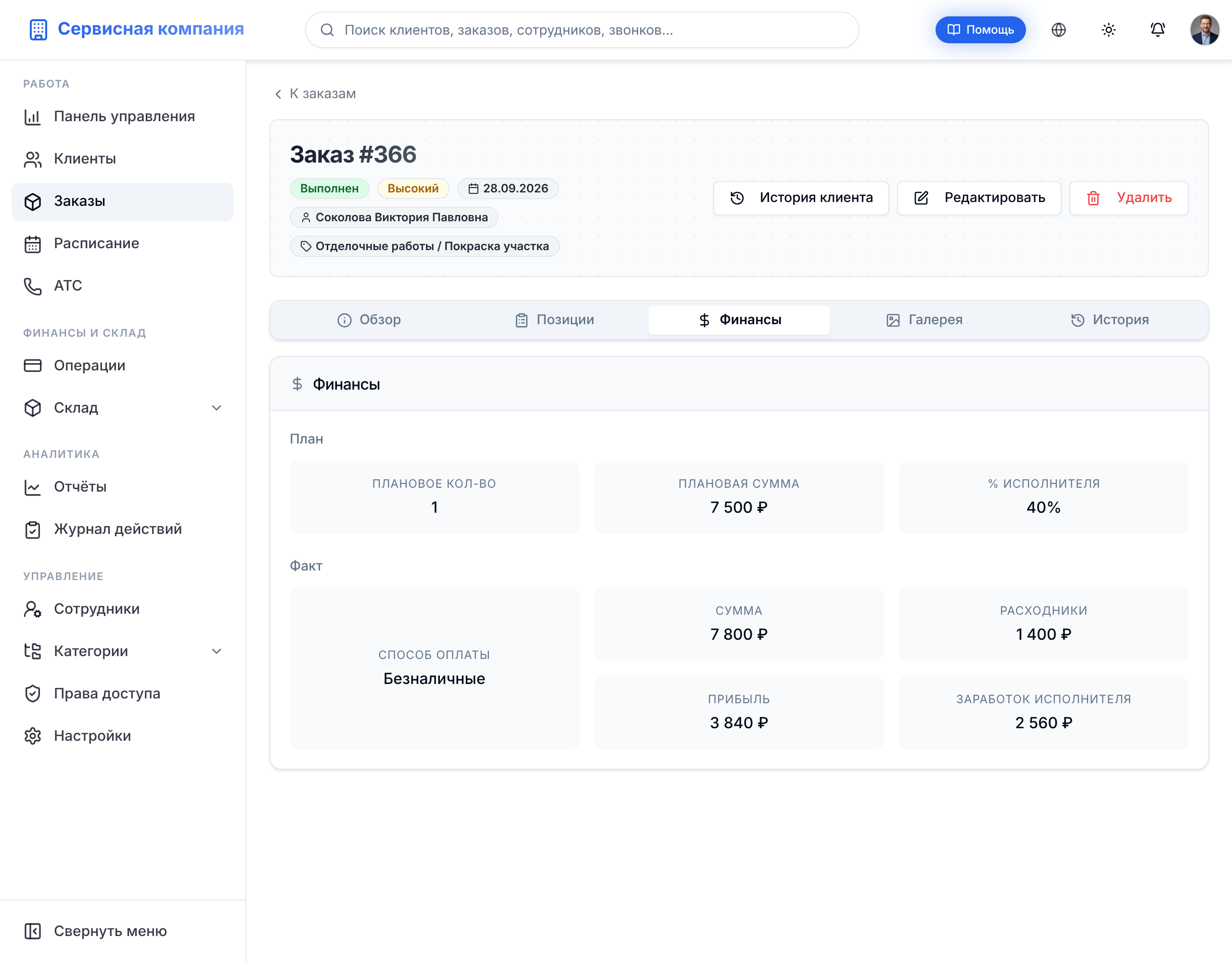Screen dimensions: 1232x962
Task: Click the Выполнен status badge
Action: tap(330, 189)
